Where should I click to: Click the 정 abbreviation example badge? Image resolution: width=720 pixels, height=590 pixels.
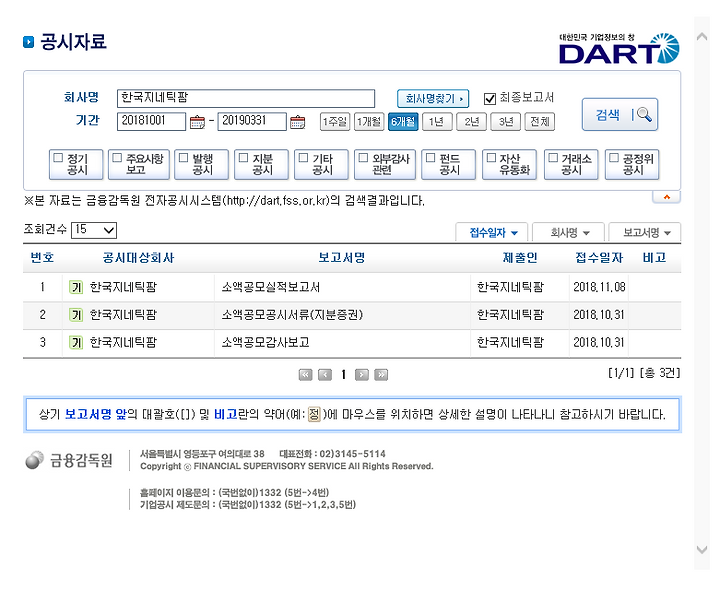point(314,414)
